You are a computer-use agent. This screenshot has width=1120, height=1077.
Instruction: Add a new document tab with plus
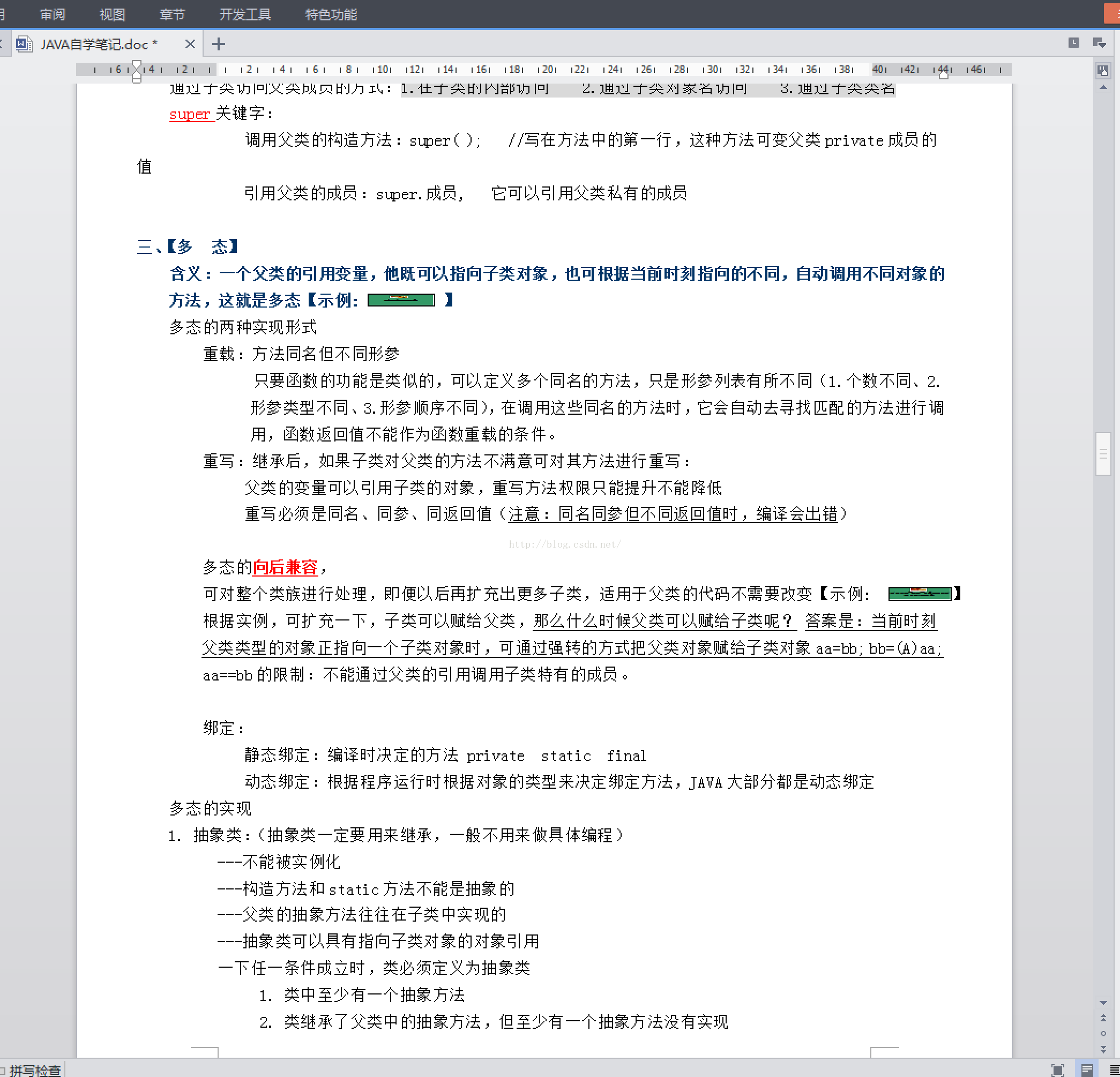[218, 44]
